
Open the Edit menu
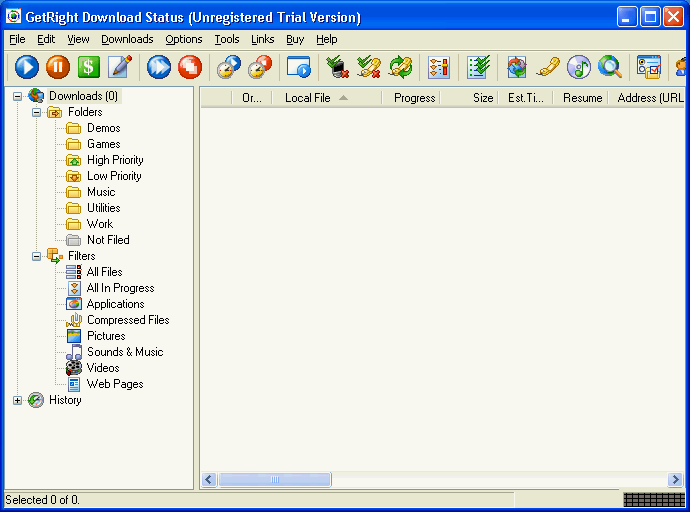46,40
